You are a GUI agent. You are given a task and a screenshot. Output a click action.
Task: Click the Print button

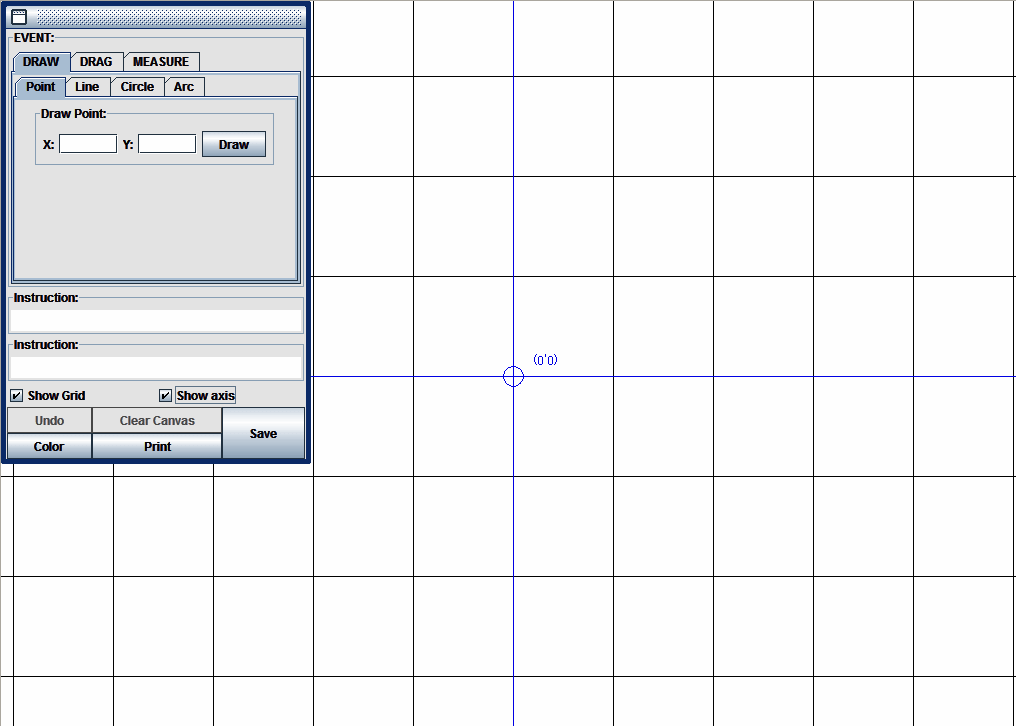(157, 447)
